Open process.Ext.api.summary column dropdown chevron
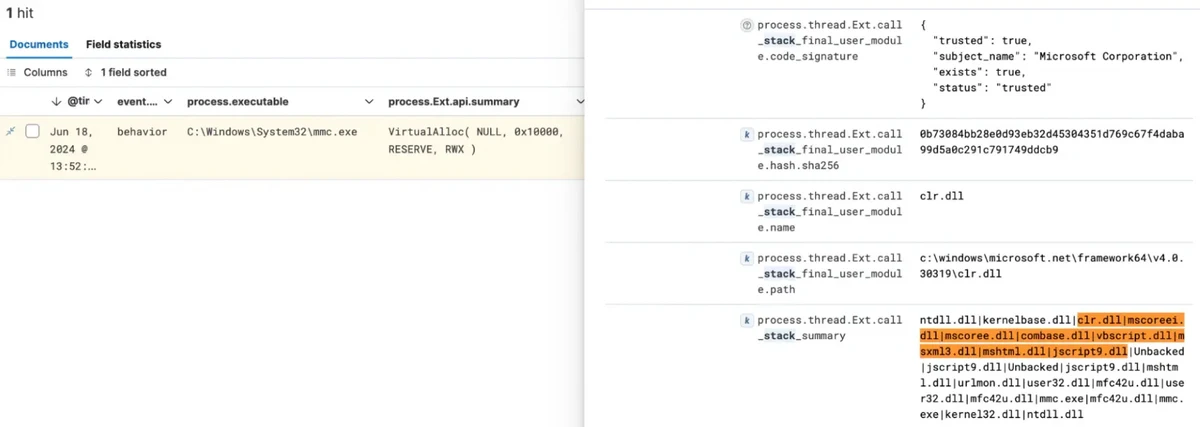 pyautogui.click(x=579, y=102)
